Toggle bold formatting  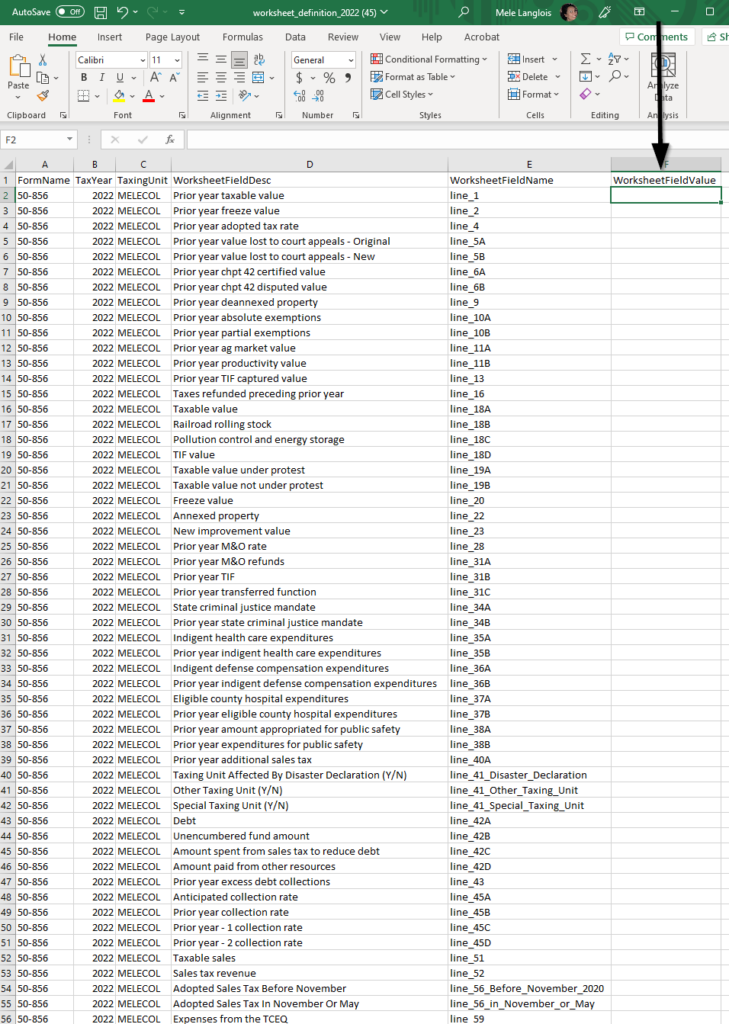[x=84, y=78]
